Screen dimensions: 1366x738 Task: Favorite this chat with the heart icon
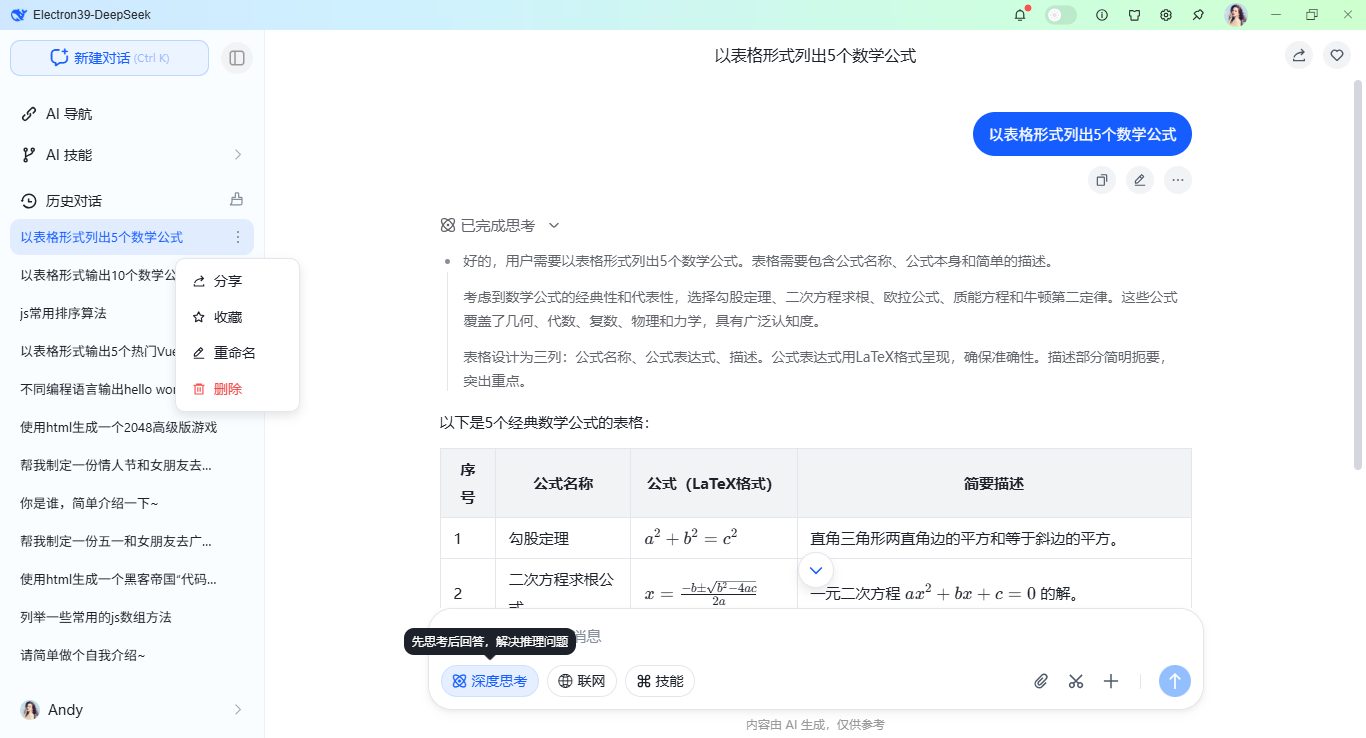coord(1336,55)
